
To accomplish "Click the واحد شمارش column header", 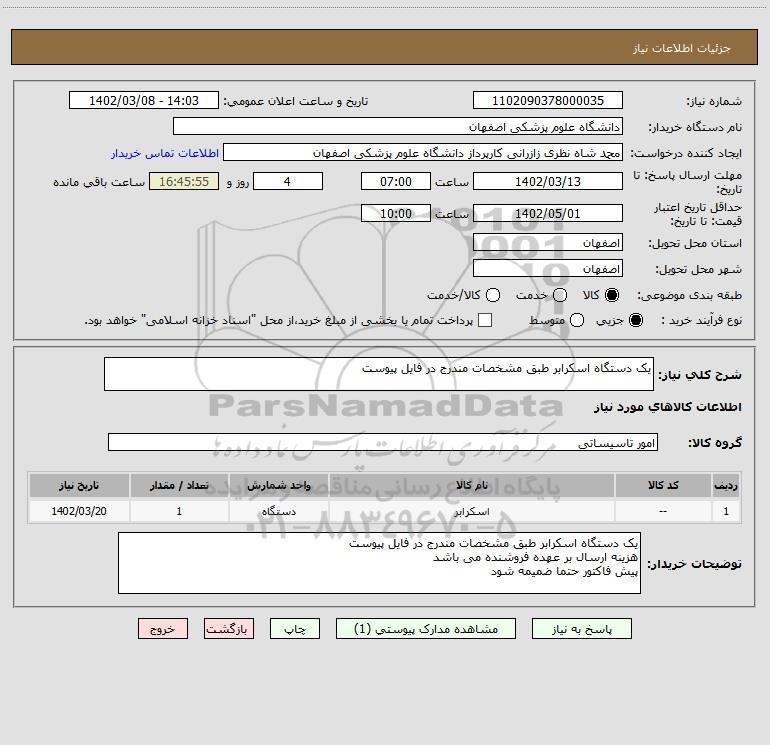I will click(278, 486).
